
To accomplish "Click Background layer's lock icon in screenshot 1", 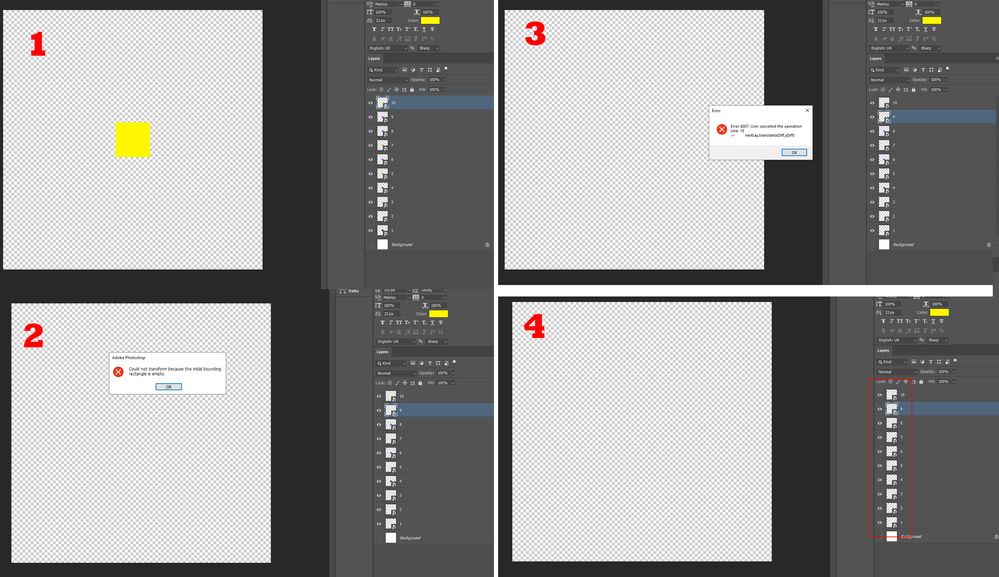I will point(487,245).
